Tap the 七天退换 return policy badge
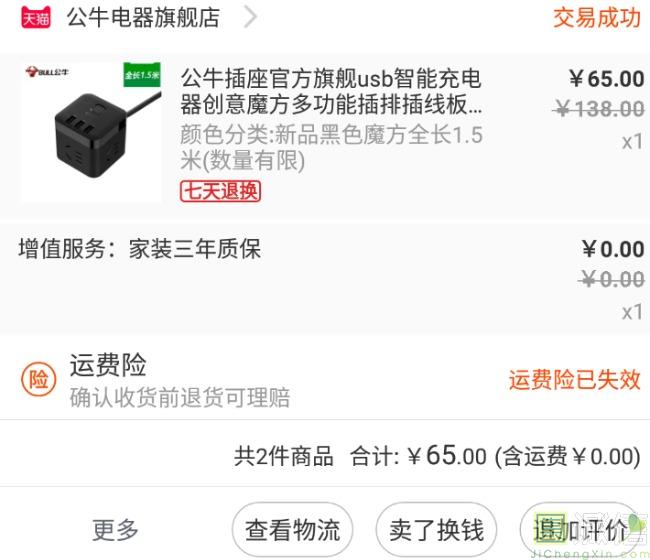This screenshot has width=650, height=560. [x=221, y=192]
